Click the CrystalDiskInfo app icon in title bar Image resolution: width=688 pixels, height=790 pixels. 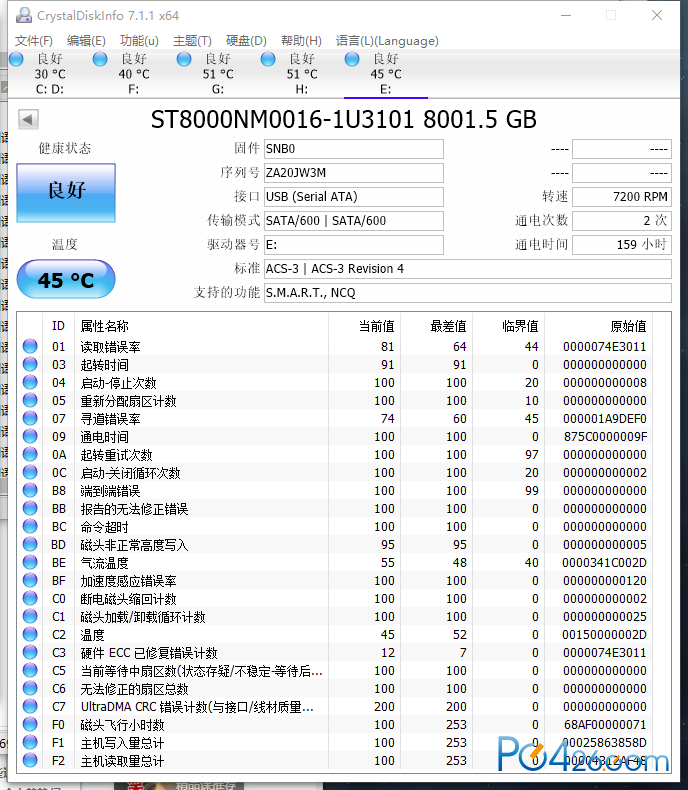[23, 16]
